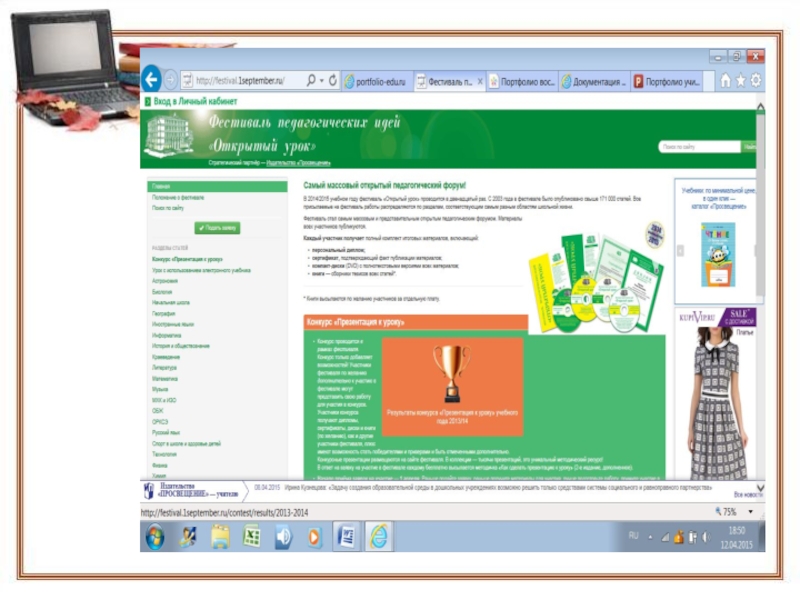
Task: Switch to the Документация tab
Action: (x=594, y=81)
